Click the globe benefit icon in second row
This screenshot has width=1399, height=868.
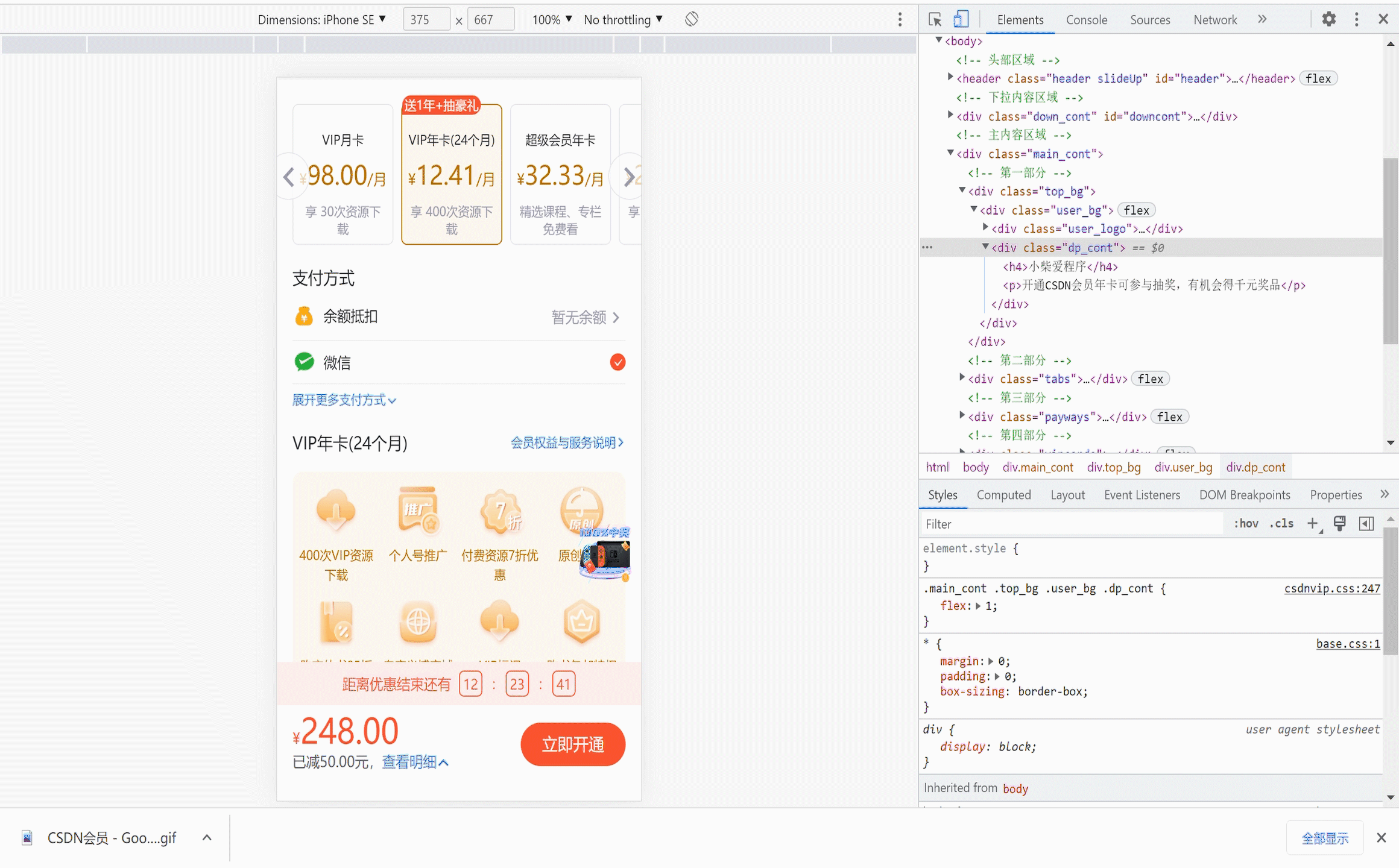click(418, 621)
